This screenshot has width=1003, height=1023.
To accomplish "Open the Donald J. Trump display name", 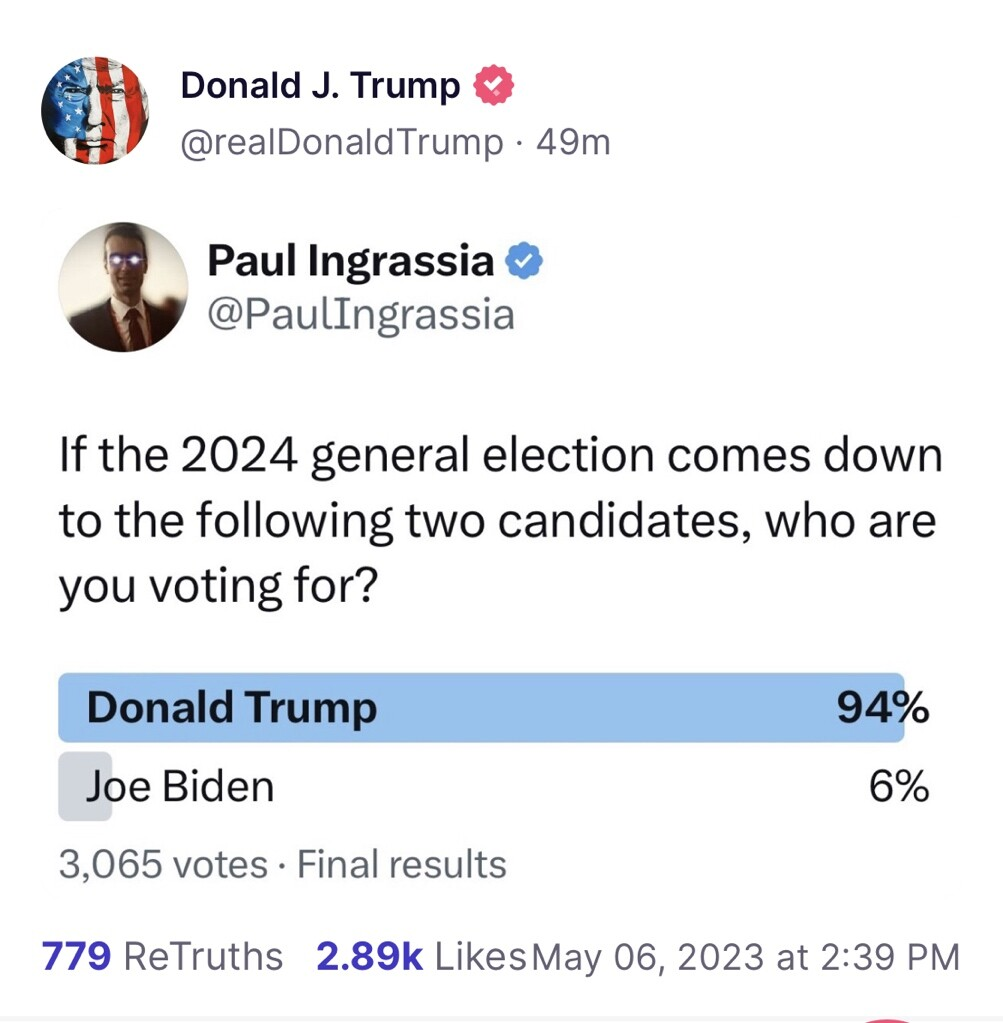I will [320, 87].
